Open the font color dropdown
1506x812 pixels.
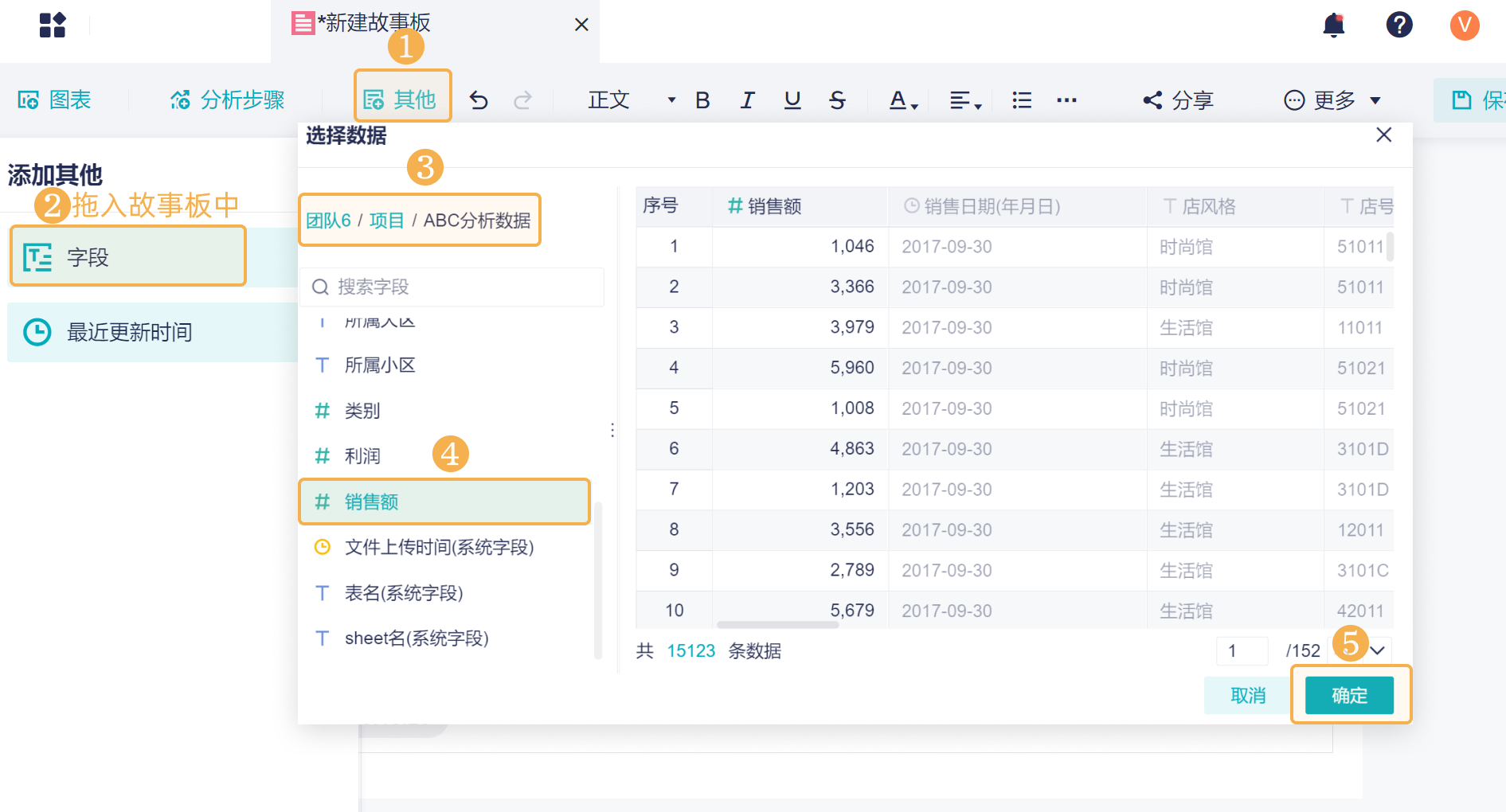tap(903, 100)
